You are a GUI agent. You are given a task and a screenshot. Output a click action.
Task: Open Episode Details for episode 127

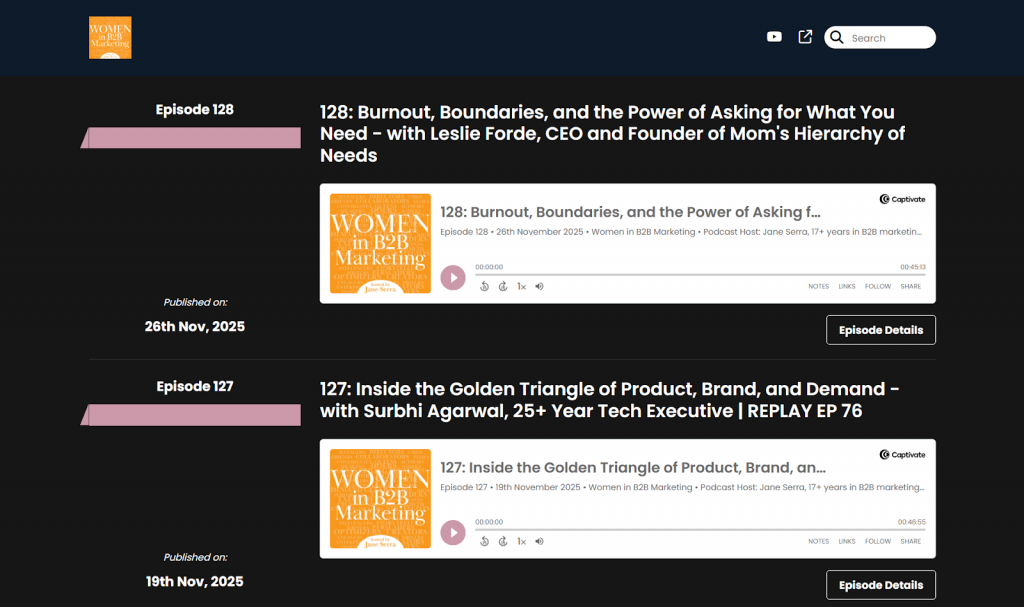[880, 585]
